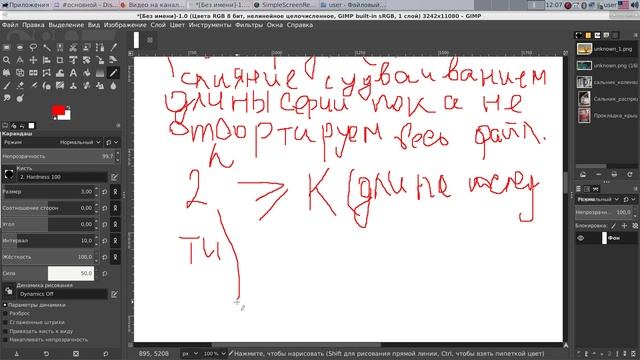Open the mode-group switch beside tool Режим
This screenshot has height=360, width=640.
[112, 142]
